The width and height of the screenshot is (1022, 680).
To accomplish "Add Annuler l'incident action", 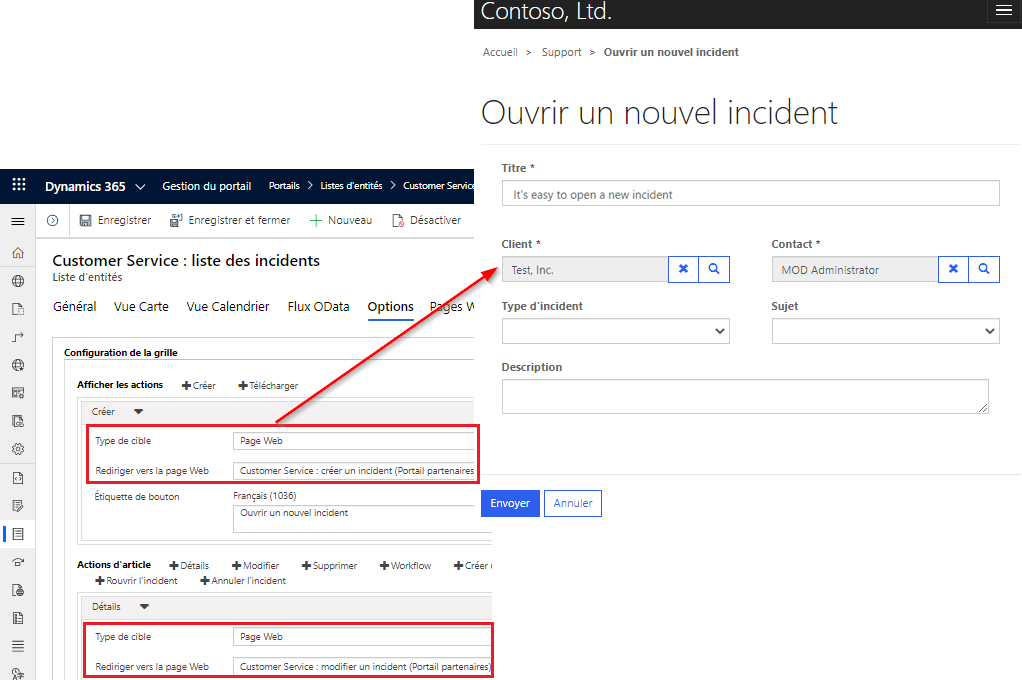I will 242,580.
